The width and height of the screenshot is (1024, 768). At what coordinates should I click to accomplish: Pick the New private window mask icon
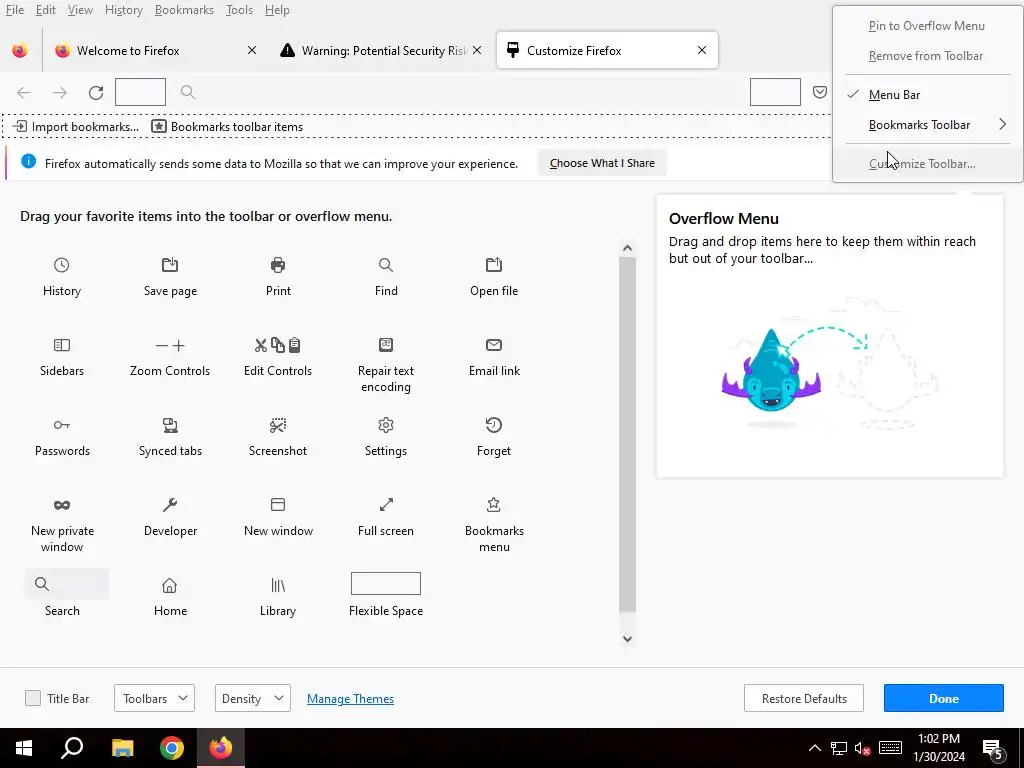(x=61, y=505)
